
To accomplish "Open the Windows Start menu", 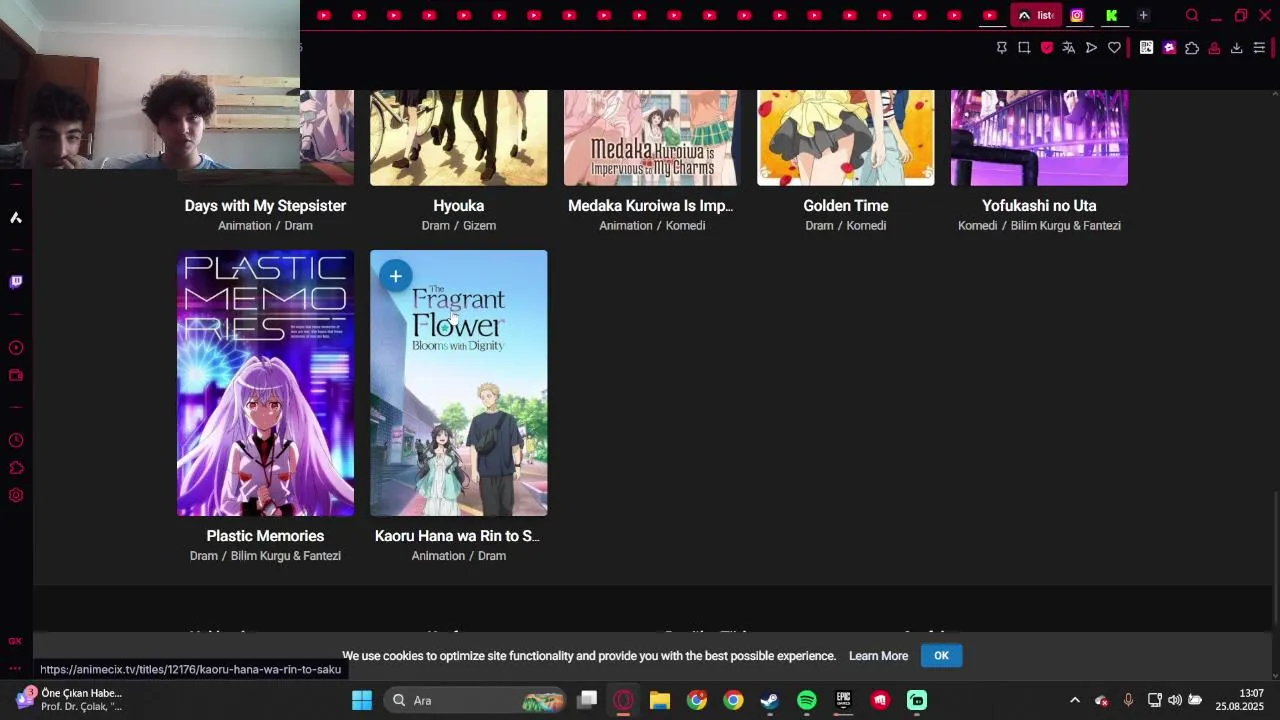I will click(x=362, y=700).
